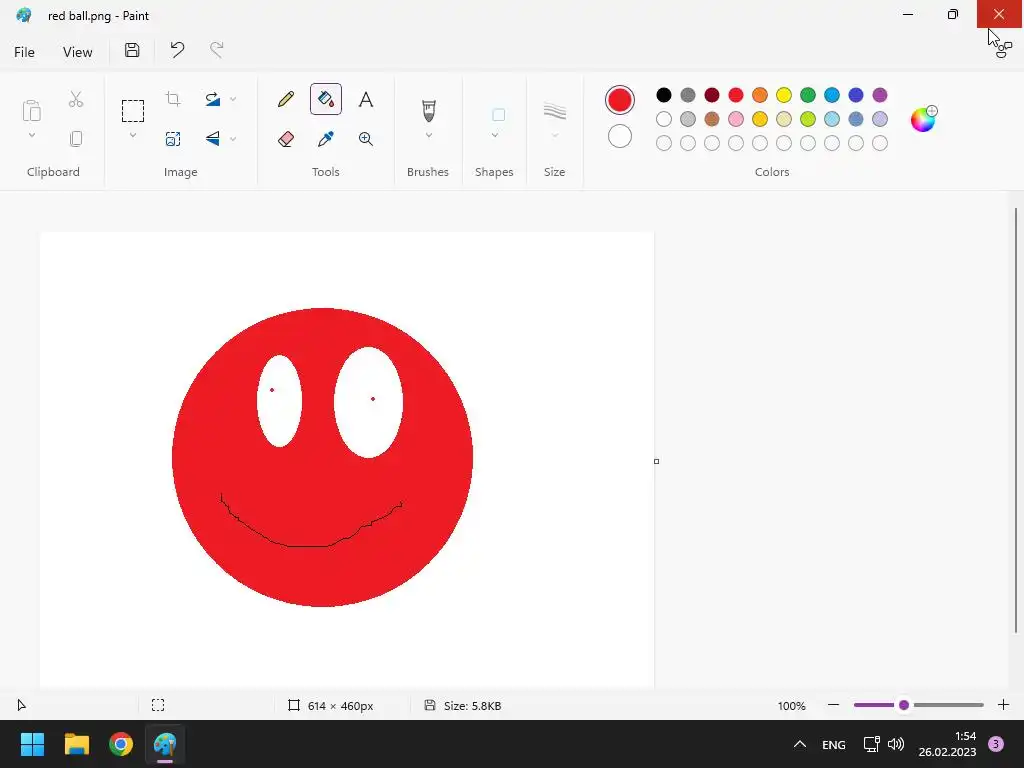Activate the white Color 2 circle

[x=620, y=136]
